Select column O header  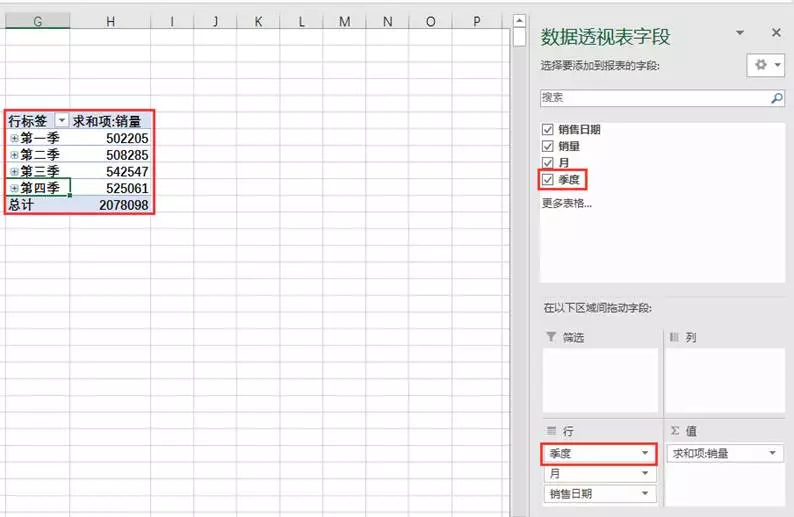tap(430, 21)
